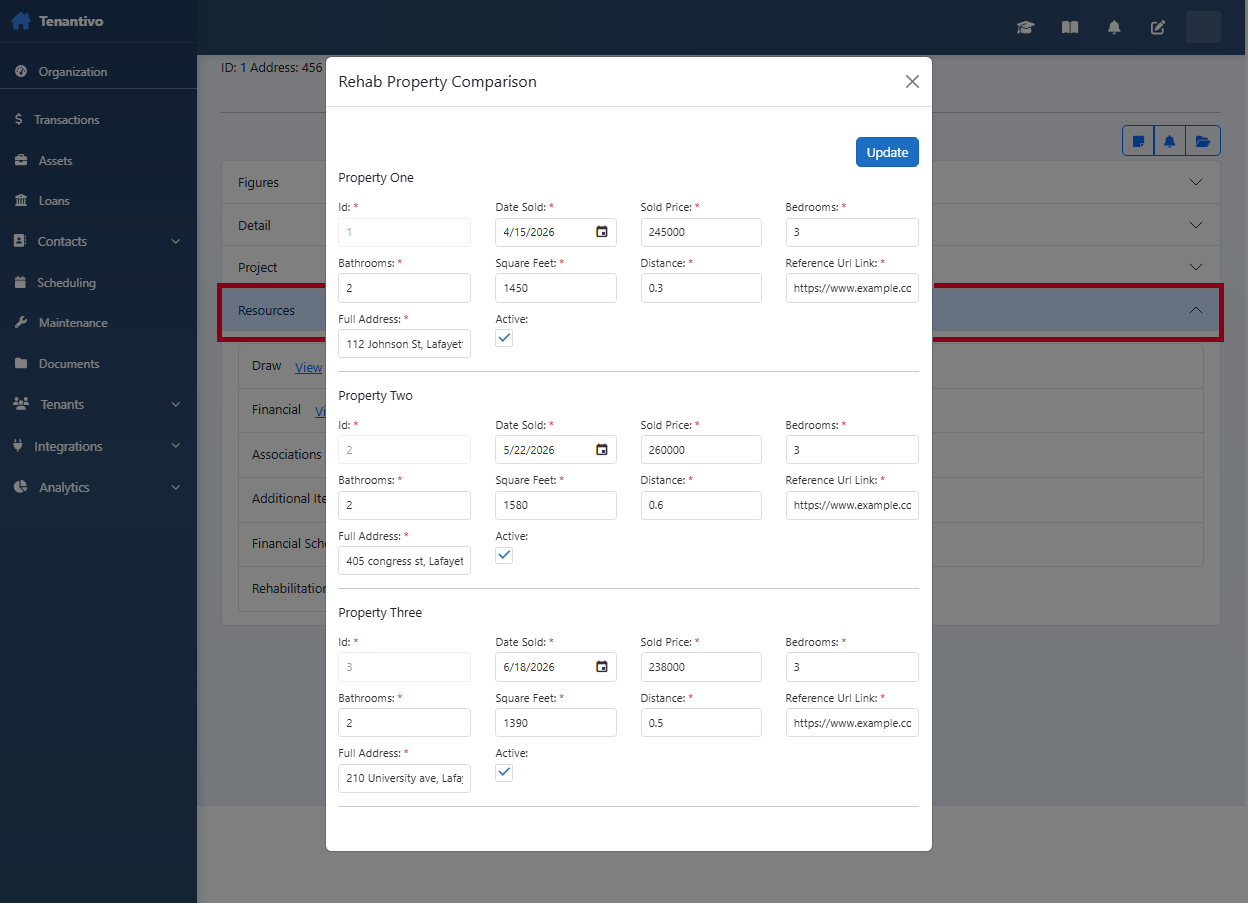The image size is (1248, 903).
Task: Click Property Two Reference Url Link field
Action: coord(852,505)
